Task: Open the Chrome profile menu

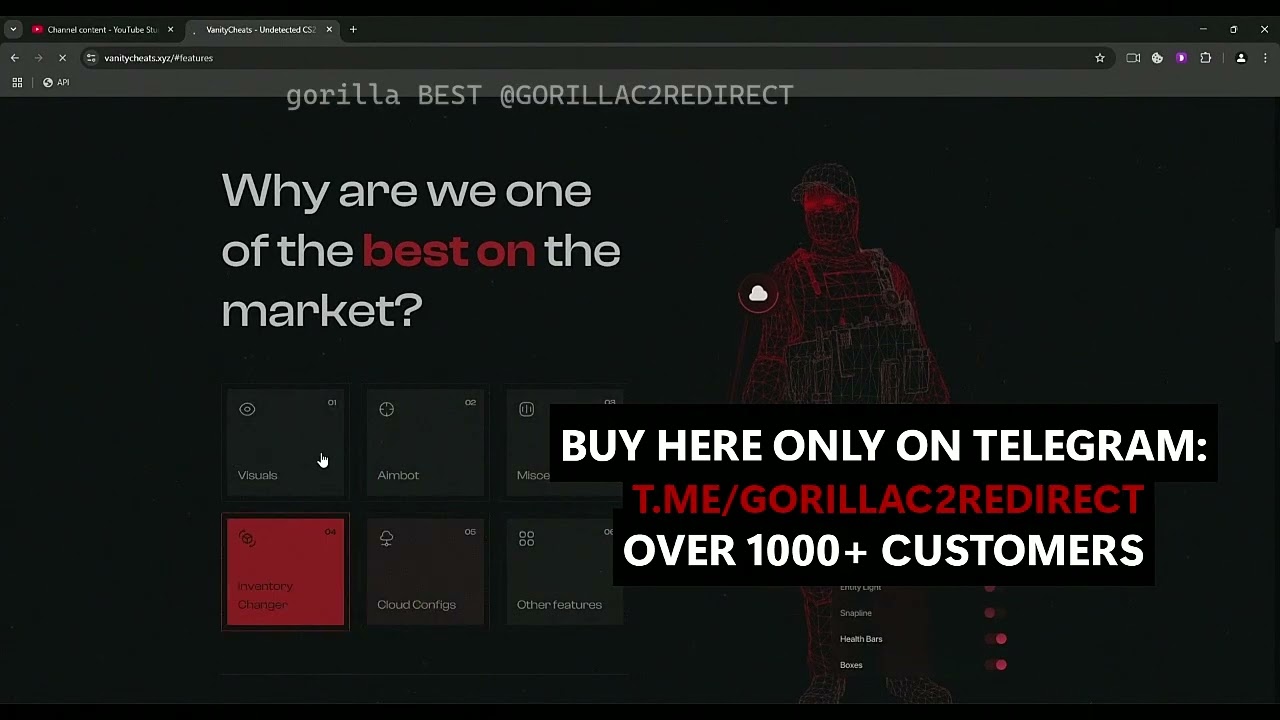Action: (x=1241, y=58)
